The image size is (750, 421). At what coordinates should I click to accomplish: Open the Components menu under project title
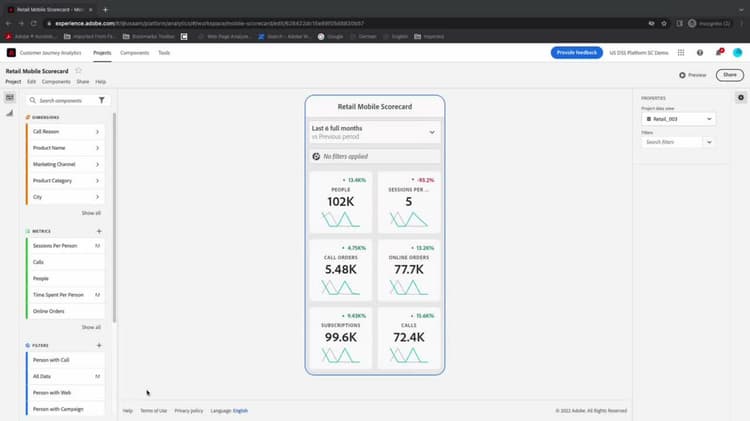click(x=56, y=82)
